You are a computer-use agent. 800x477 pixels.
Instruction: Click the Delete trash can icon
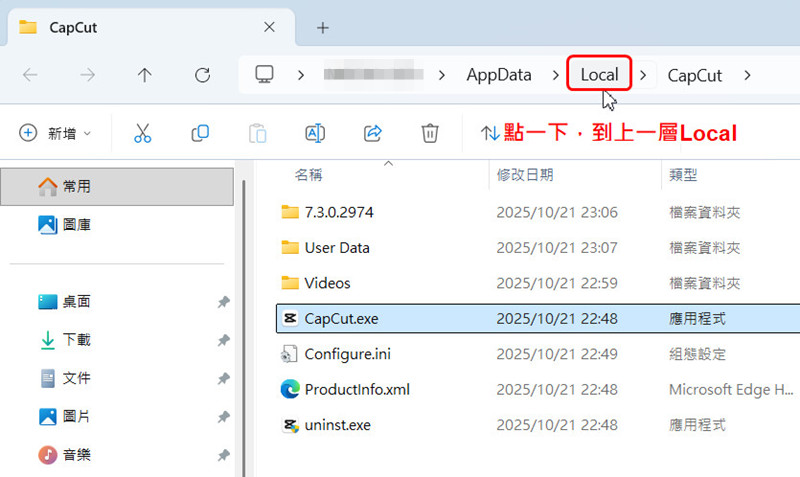click(x=430, y=133)
